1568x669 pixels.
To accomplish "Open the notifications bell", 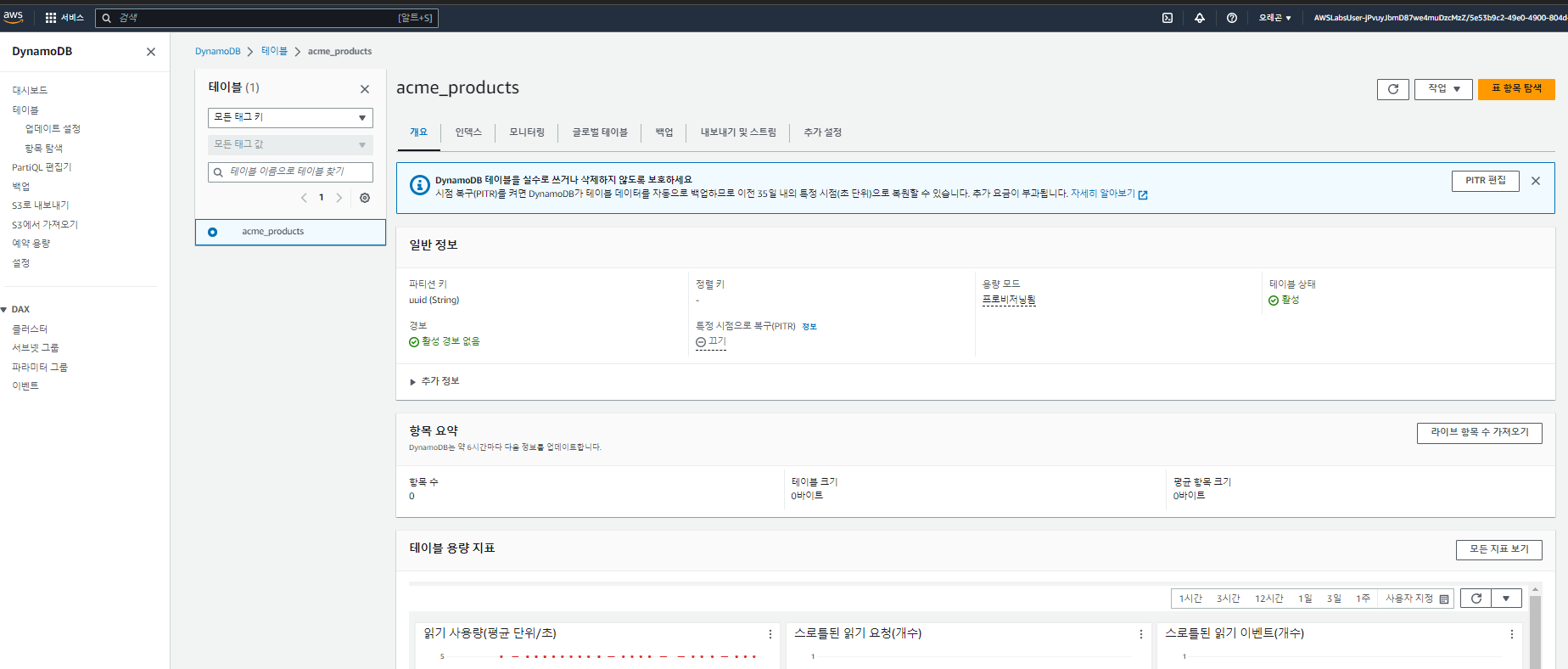I will click(1200, 18).
